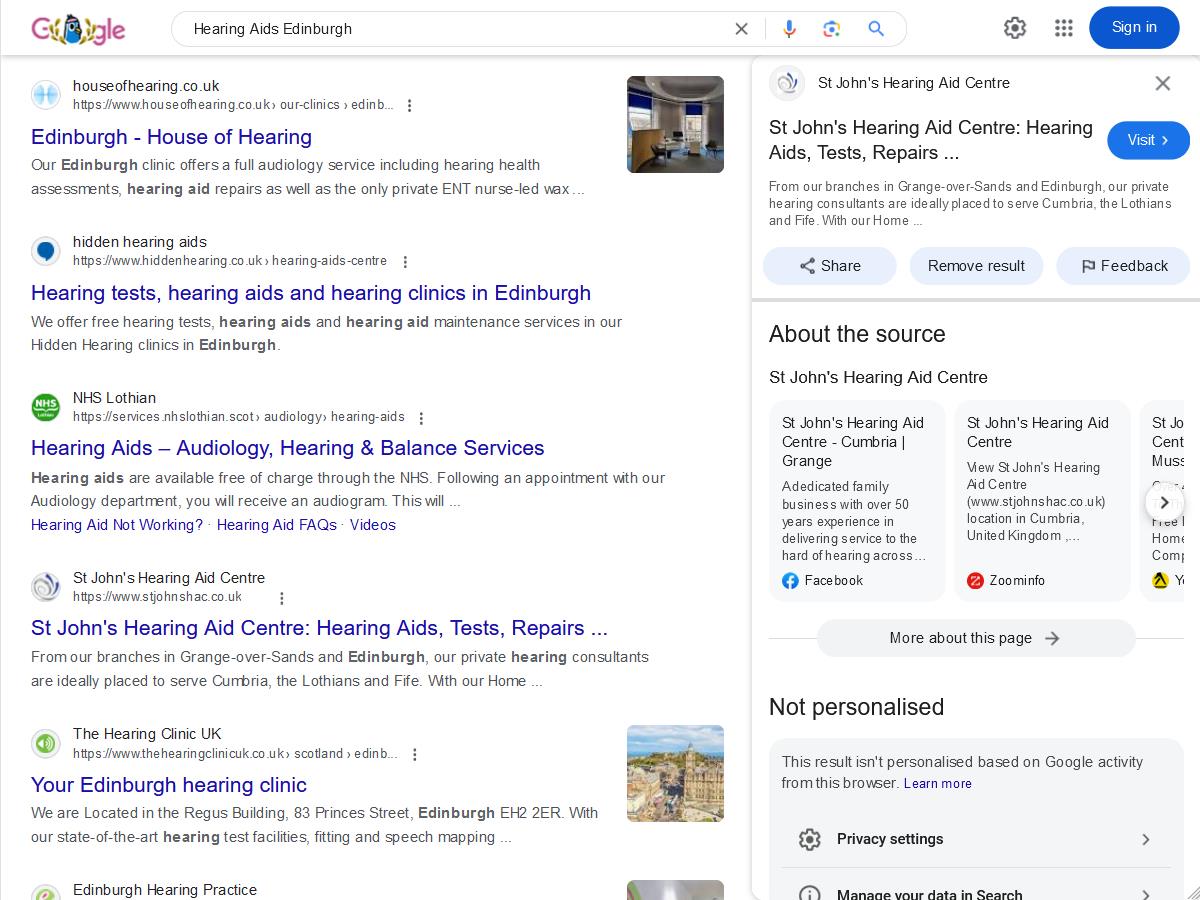The image size is (1200, 900).
Task: Clear the search box text
Action: (741, 29)
